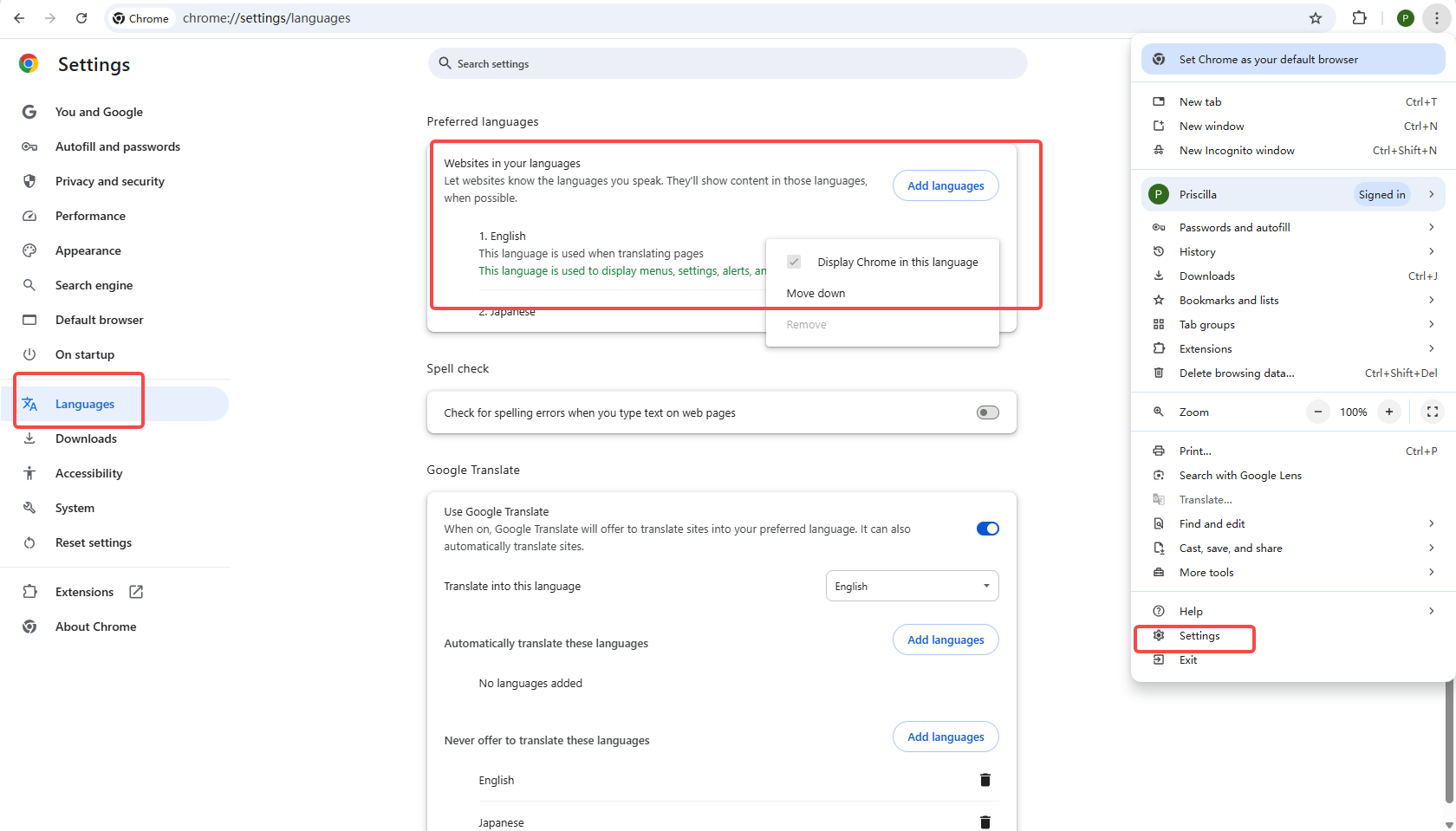Uncheck Display Chrome in this language
The height and width of the screenshot is (831, 1456).
[794, 261]
